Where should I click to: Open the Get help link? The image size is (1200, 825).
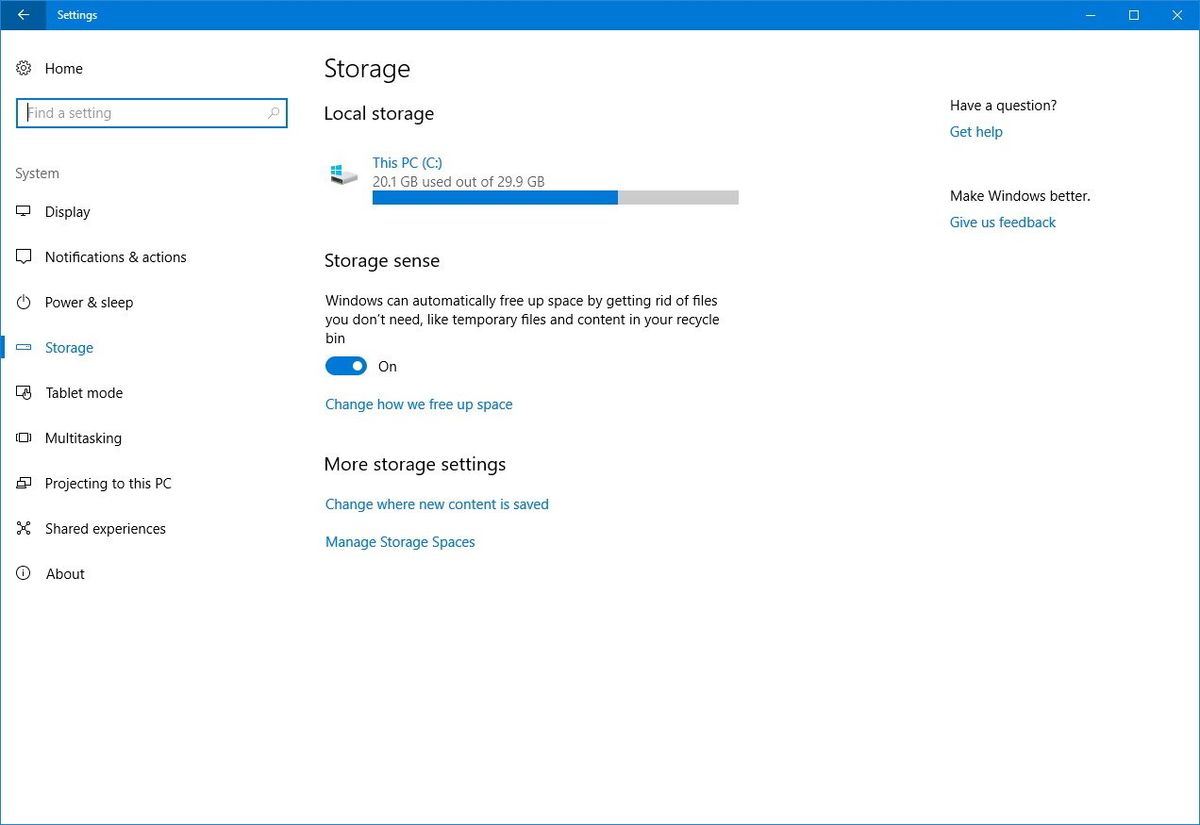975,131
